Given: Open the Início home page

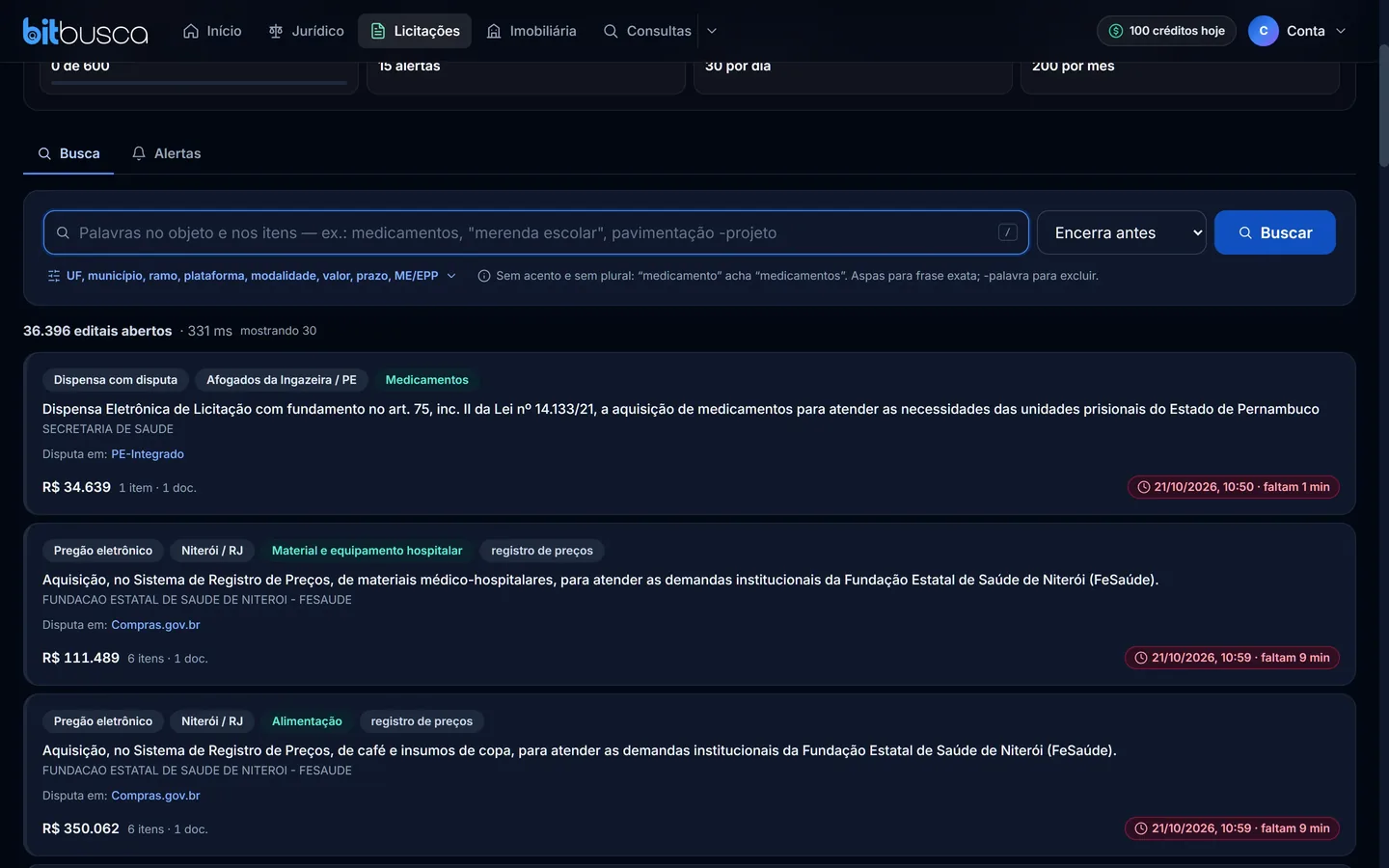Looking at the screenshot, I should click(212, 31).
